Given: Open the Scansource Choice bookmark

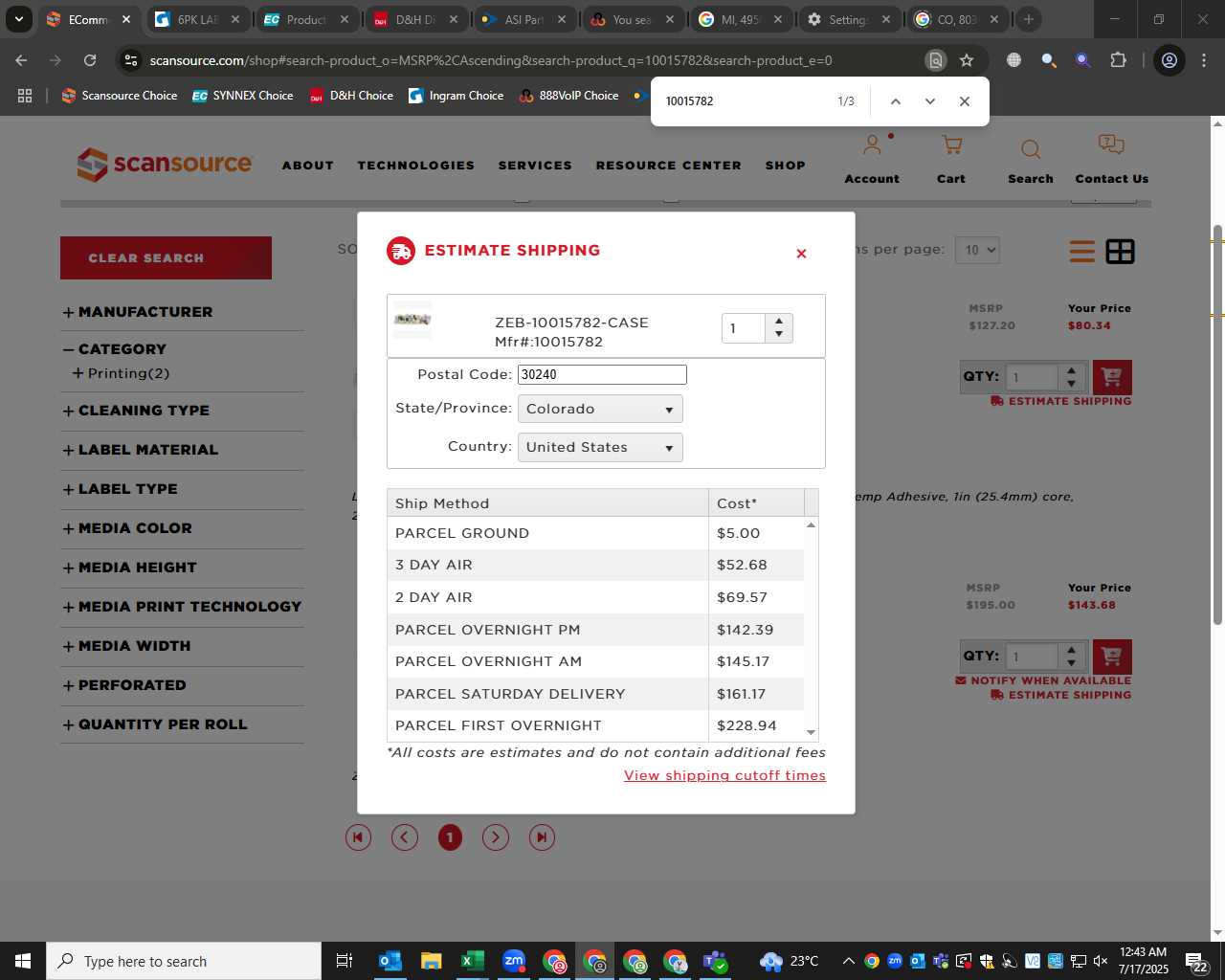Looking at the screenshot, I should [x=120, y=96].
